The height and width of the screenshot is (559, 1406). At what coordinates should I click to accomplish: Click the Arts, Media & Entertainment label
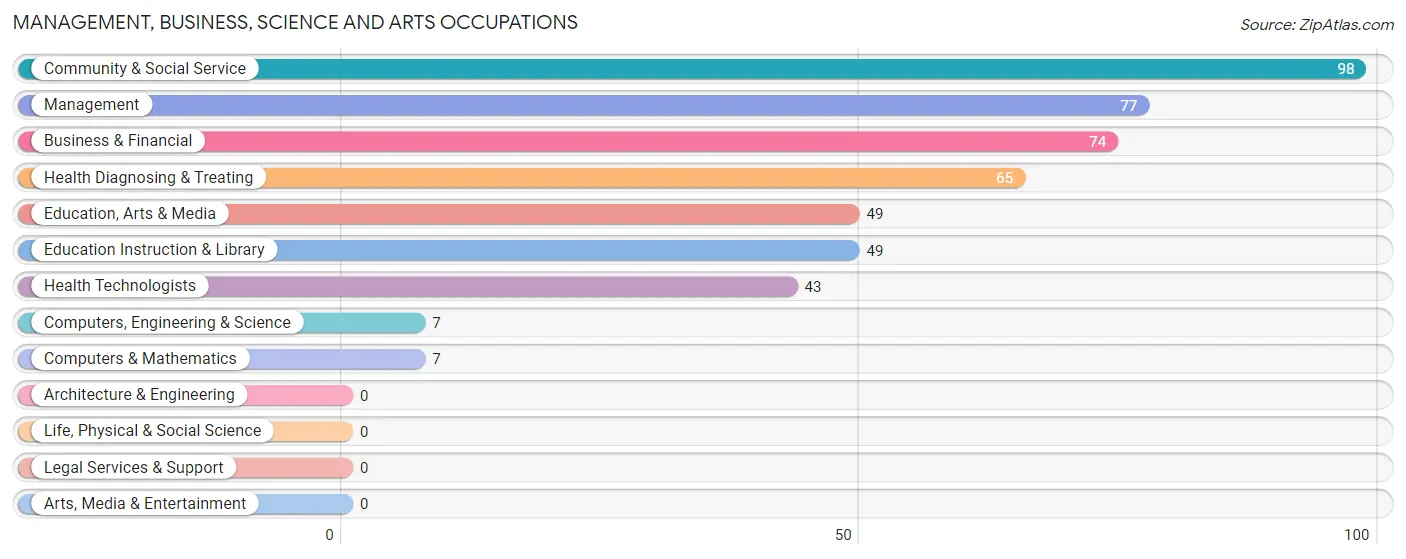tap(145, 504)
